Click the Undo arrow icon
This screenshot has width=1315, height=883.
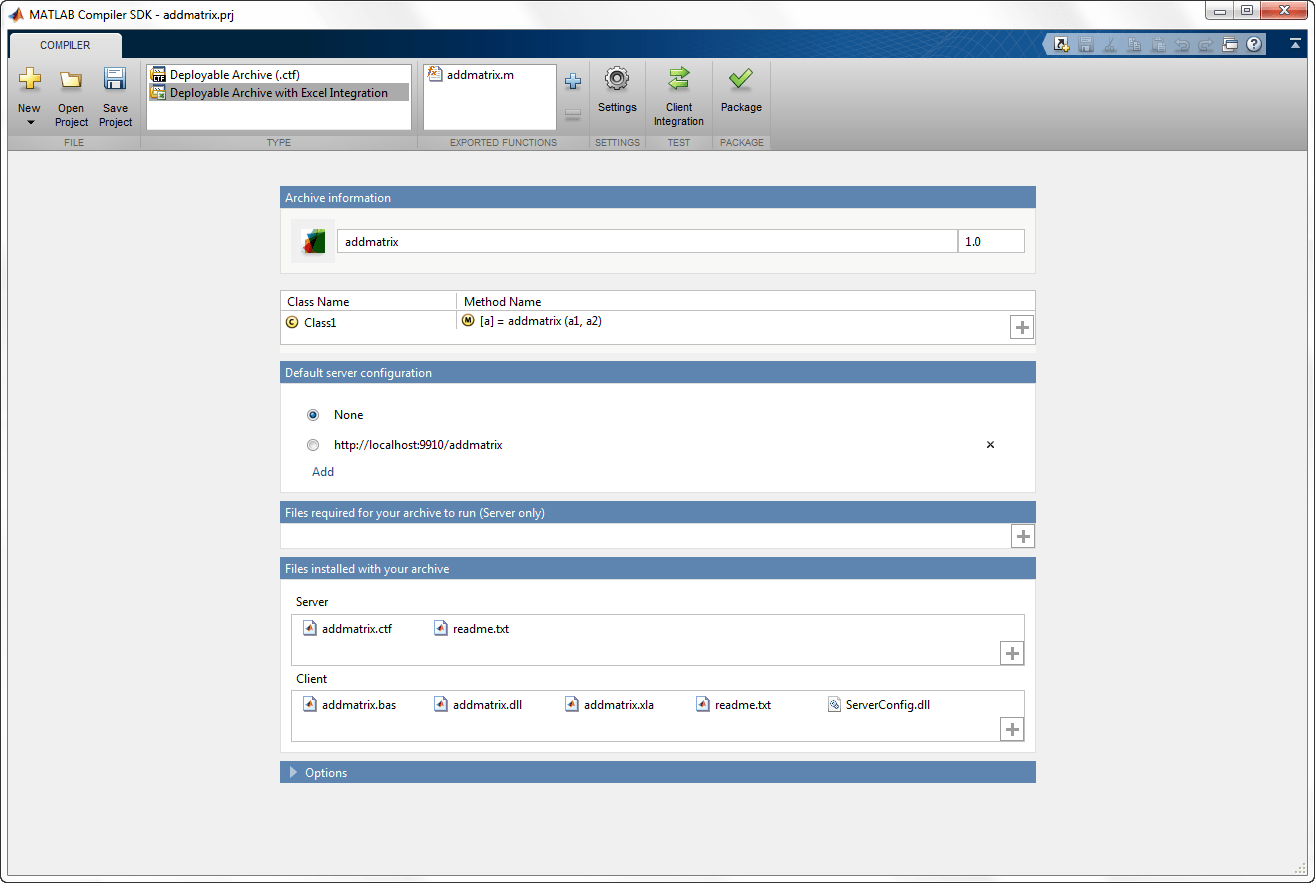coord(1182,44)
